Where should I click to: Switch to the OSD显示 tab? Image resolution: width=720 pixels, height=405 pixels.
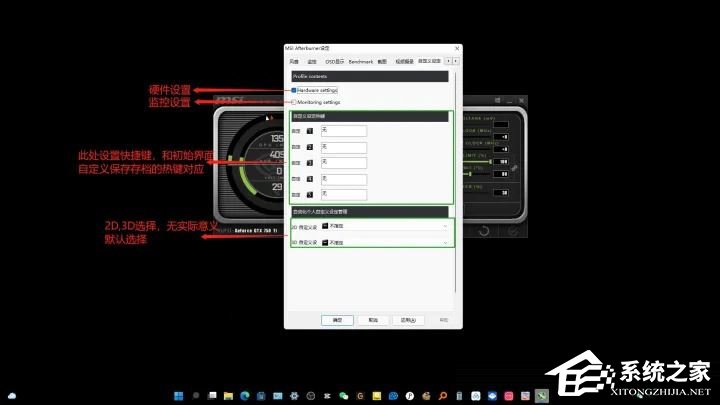click(335, 62)
